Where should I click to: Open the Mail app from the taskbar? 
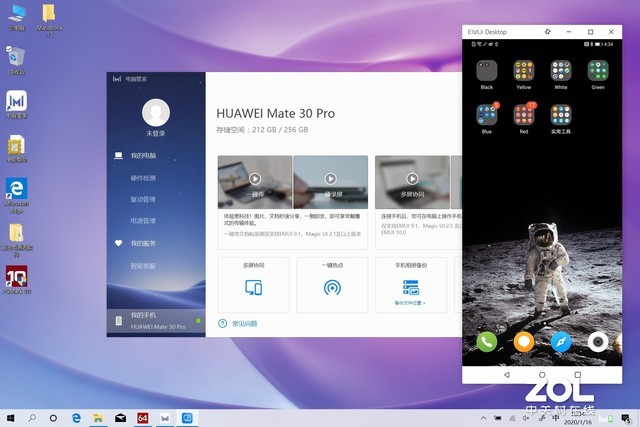pyautogui.click(x=120, y=418)
